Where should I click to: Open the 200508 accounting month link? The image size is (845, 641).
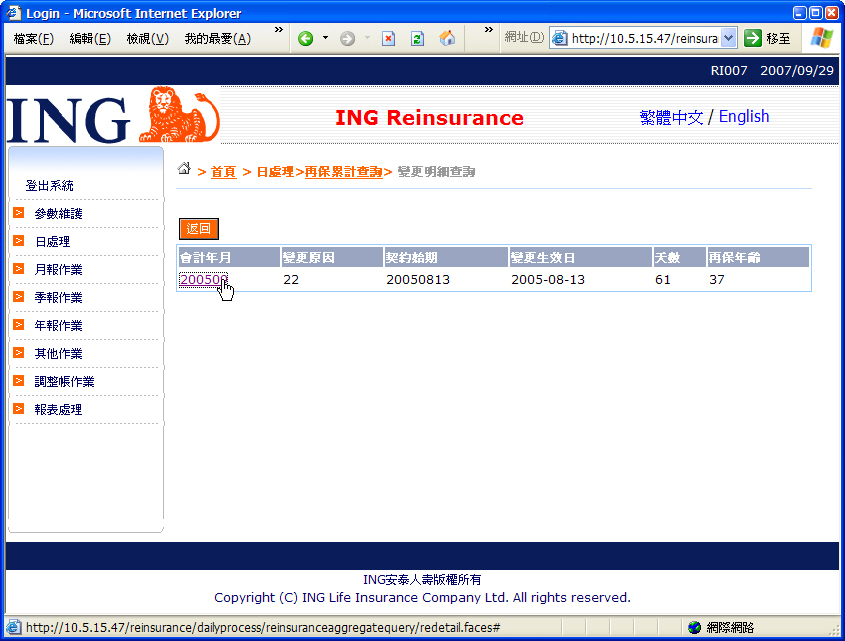coord(204,279)
